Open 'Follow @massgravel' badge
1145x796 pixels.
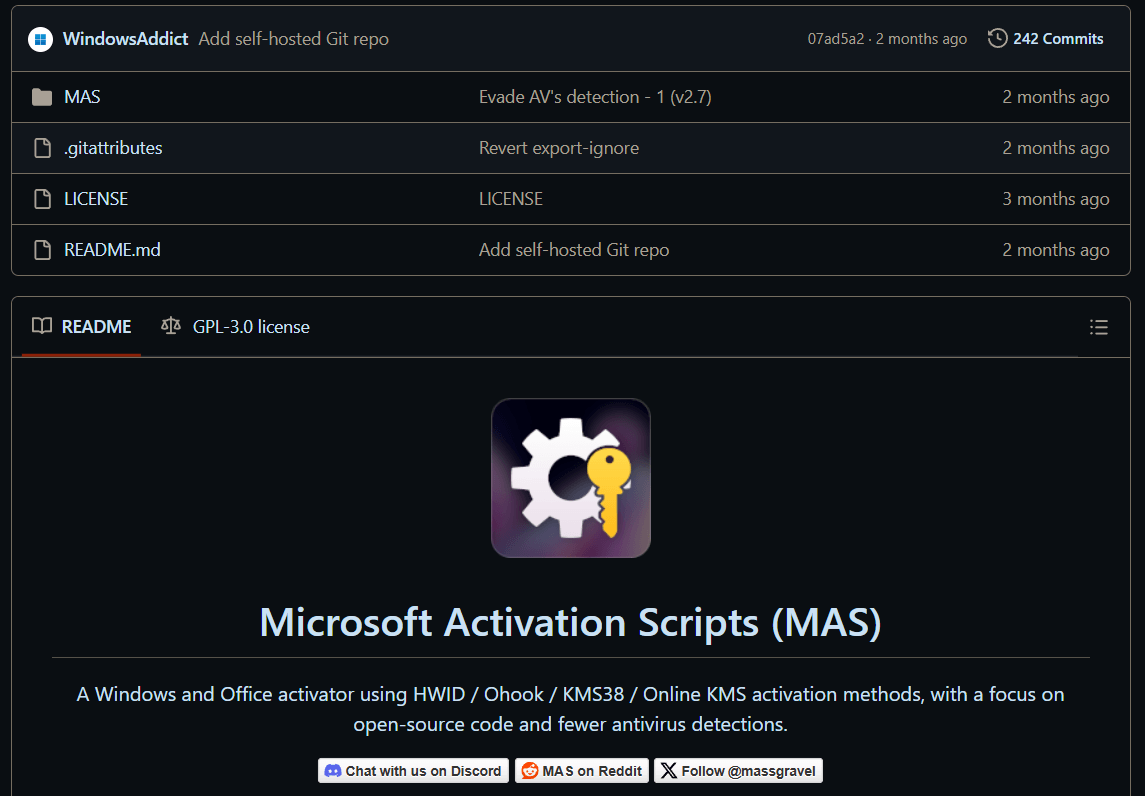[738, 770]
